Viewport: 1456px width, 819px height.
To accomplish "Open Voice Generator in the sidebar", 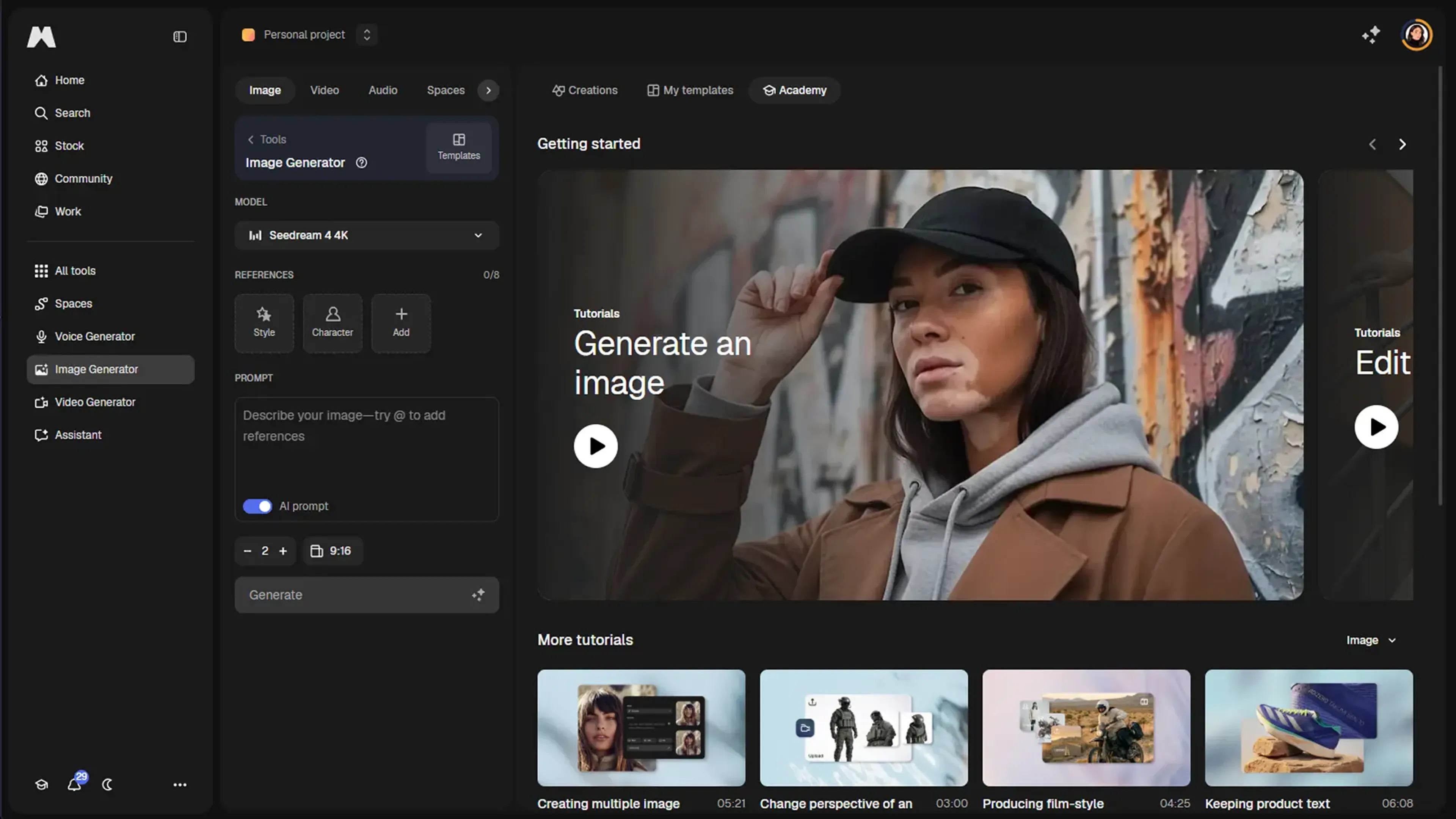I will click(x=111, y=336).
